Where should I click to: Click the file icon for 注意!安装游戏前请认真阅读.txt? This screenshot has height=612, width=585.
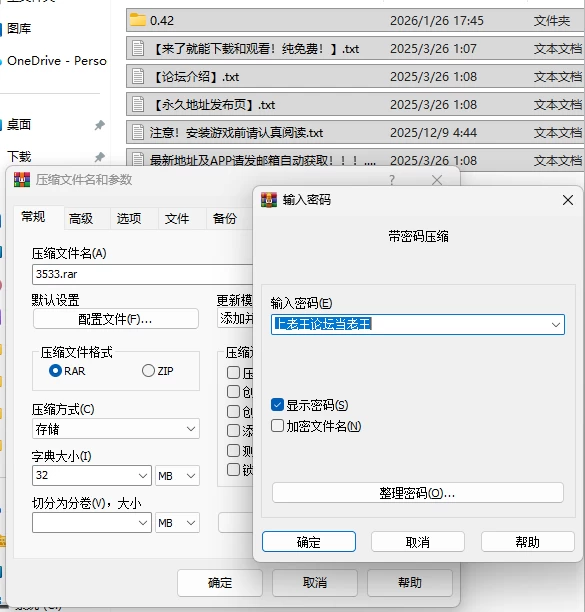click(x=138, y=132)
